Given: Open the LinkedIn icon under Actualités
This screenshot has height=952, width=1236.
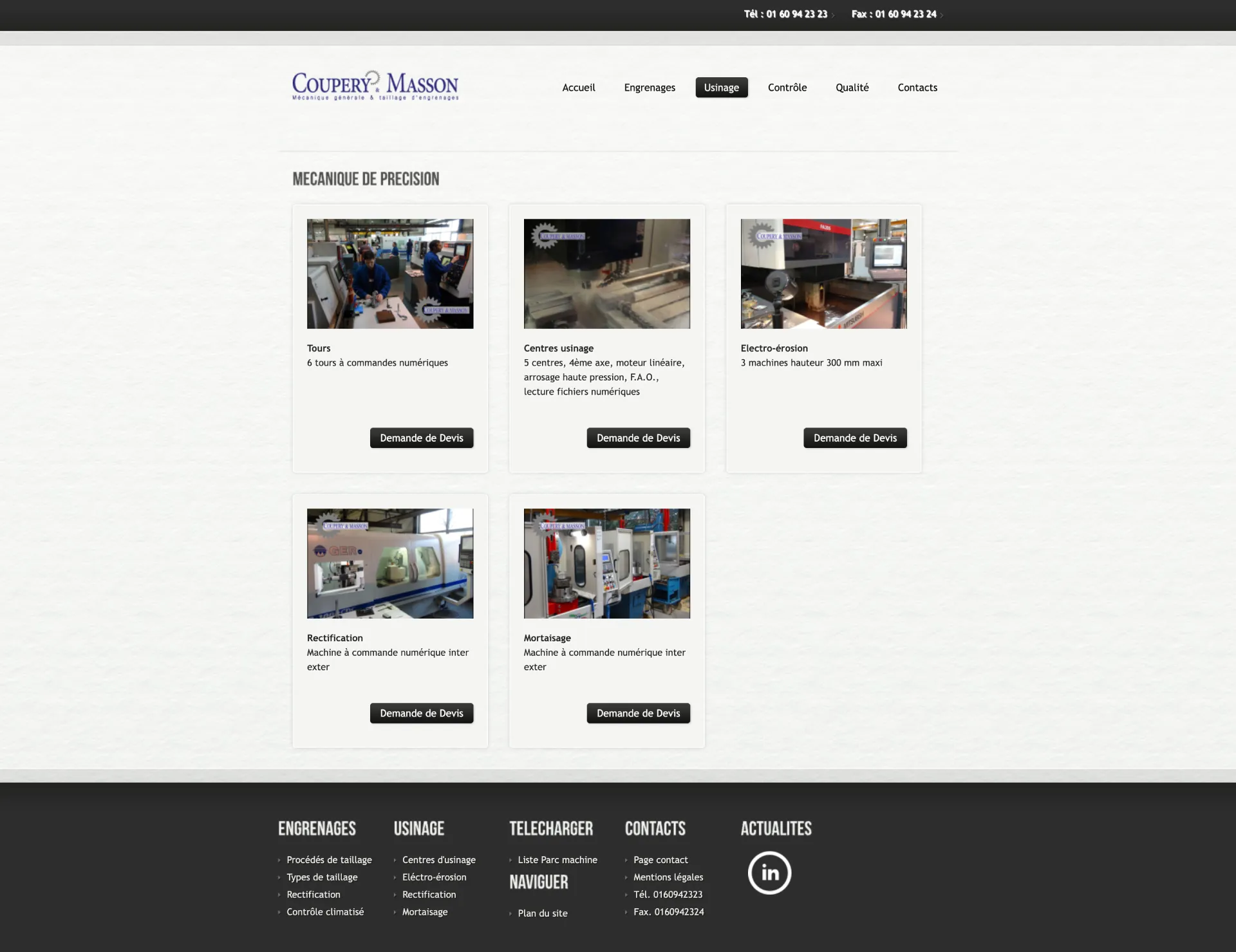Looking at the screenshot, I should [769, 872].
